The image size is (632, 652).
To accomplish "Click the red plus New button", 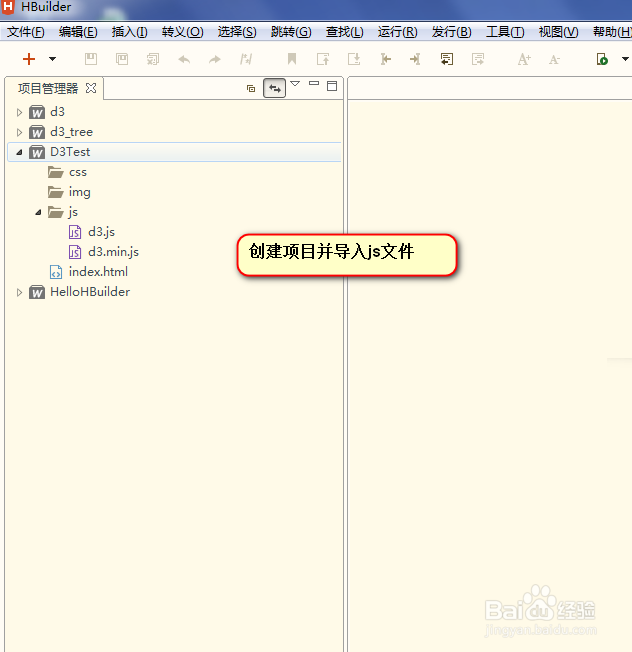I will [x=29, y=59].
